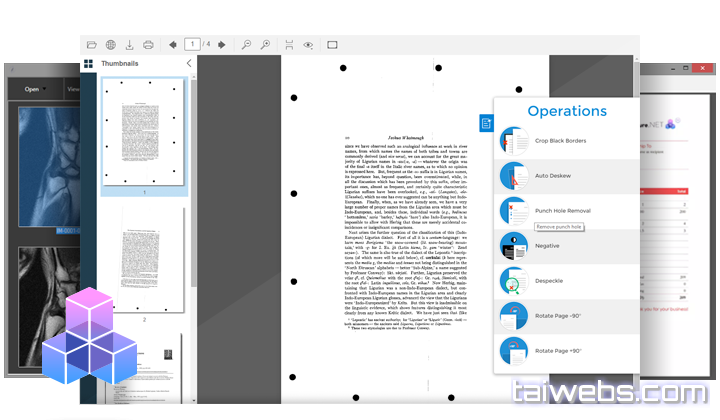Toggle the blue Operations panel button

click(485, 123)
